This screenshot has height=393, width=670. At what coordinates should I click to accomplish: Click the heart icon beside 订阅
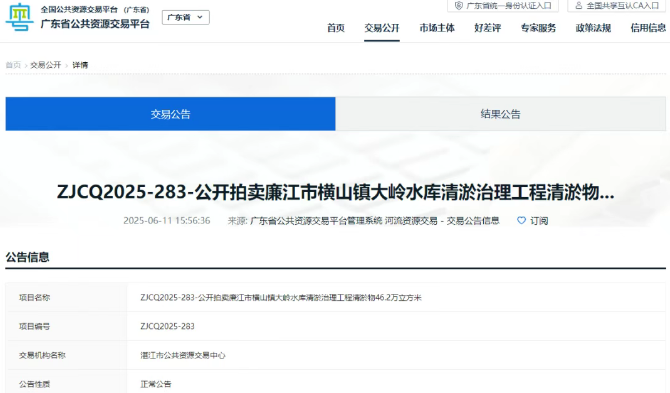[x=521, y=220]
